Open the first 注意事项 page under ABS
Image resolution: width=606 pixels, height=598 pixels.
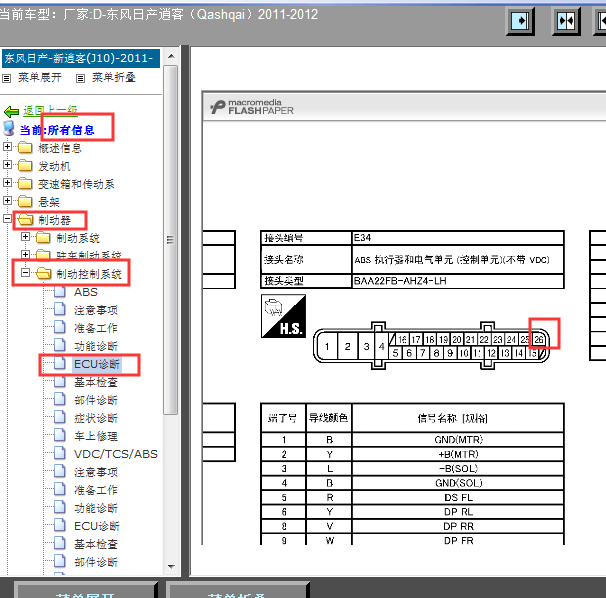click(x=96, y=310)
